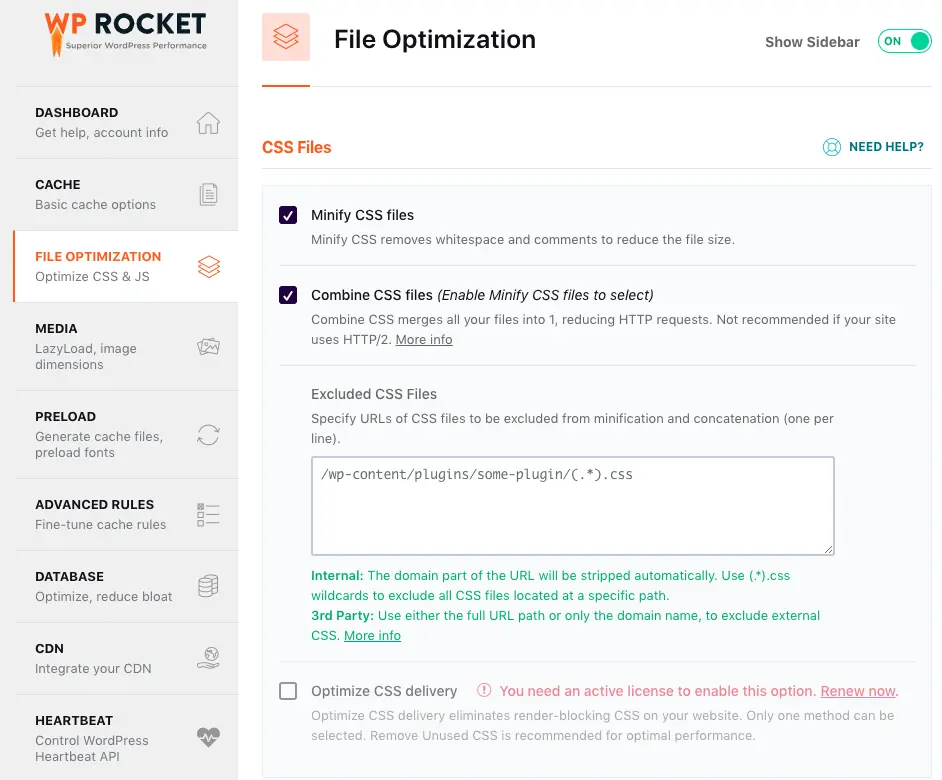Click the Cache document icon
The height and width of the screenshot is (780, 942).
coord(208,195)
